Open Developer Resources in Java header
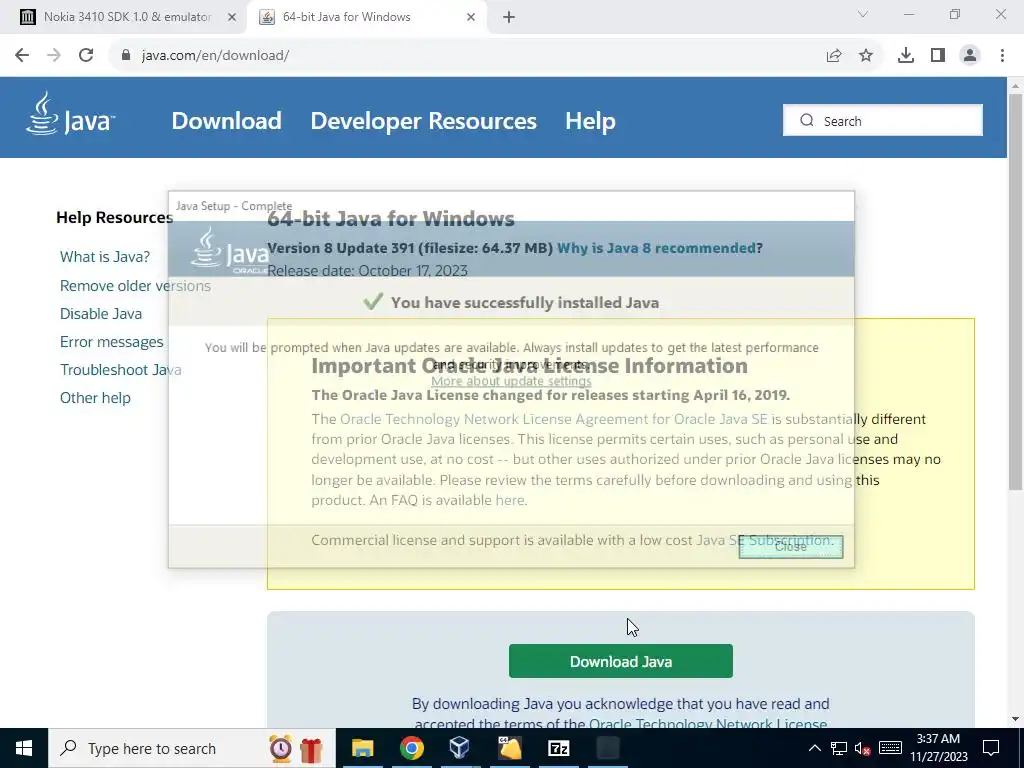This screenshot has width=1024, height=768. click(x=423, y=121)
